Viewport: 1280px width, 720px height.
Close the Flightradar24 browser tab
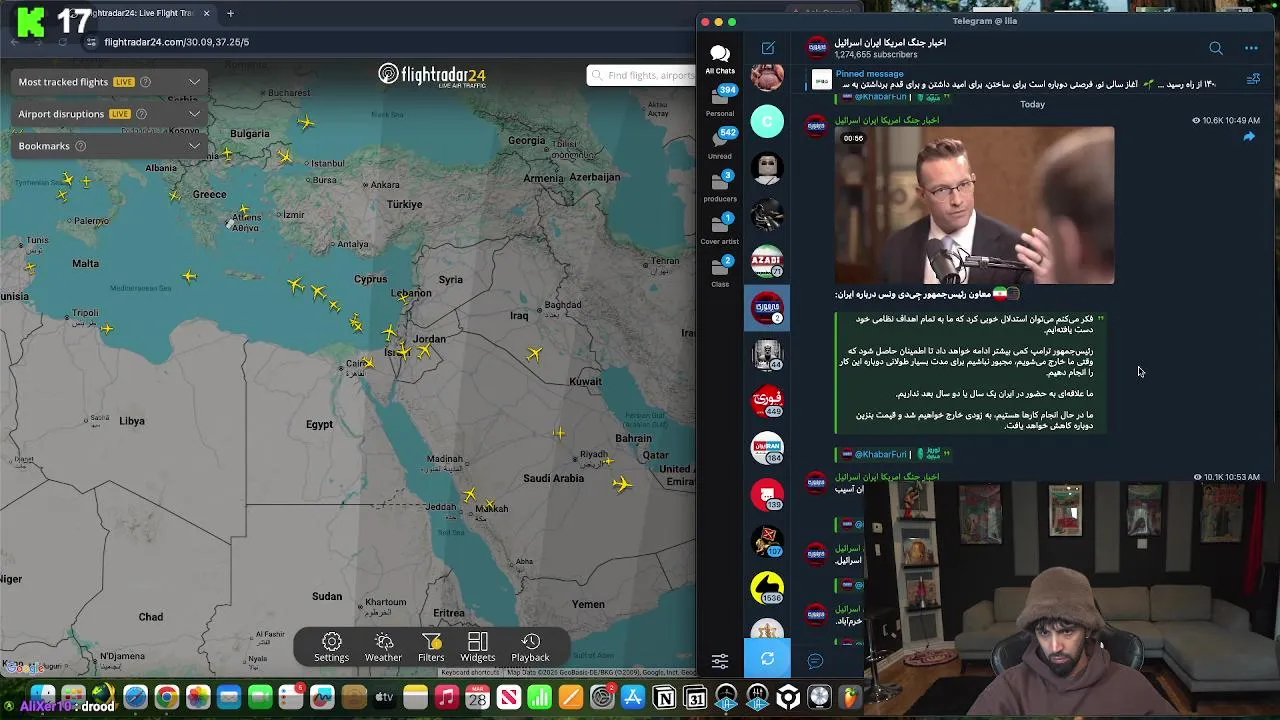pyautogui.click(x=207, y=13)
